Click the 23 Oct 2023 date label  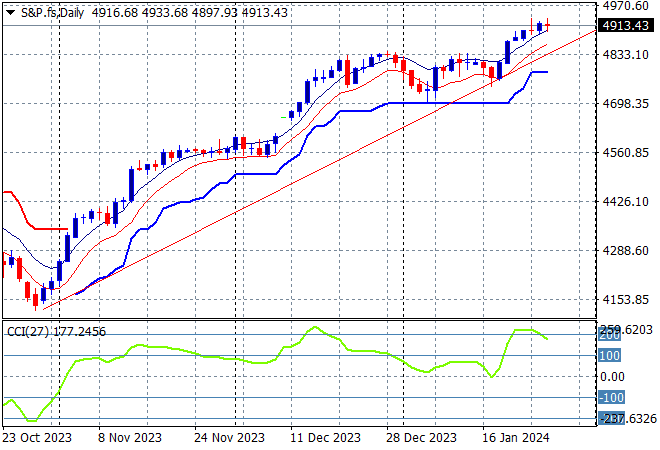pyautogui.click(x=36, y=437)
